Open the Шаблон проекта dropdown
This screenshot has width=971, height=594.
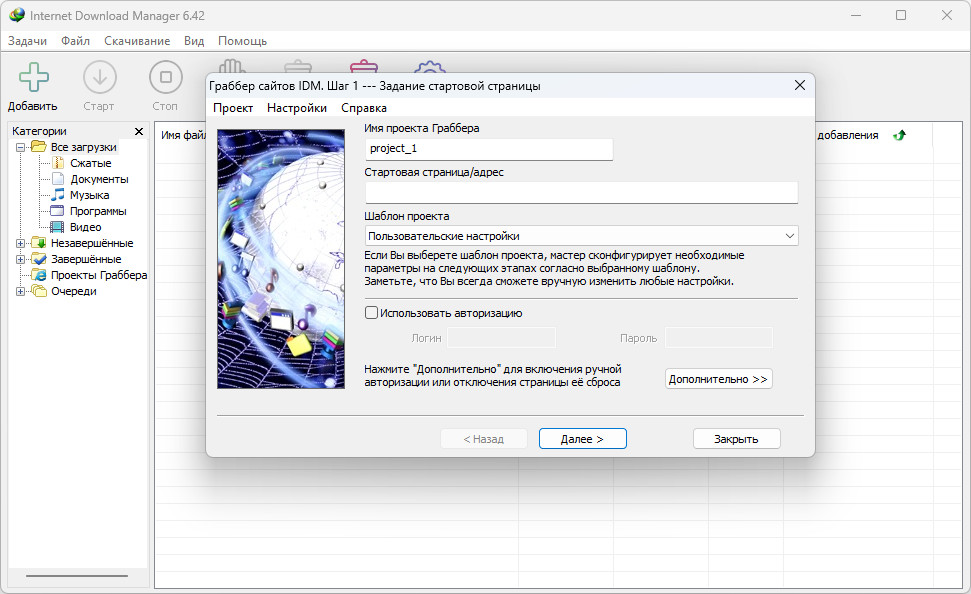(581, 236)
